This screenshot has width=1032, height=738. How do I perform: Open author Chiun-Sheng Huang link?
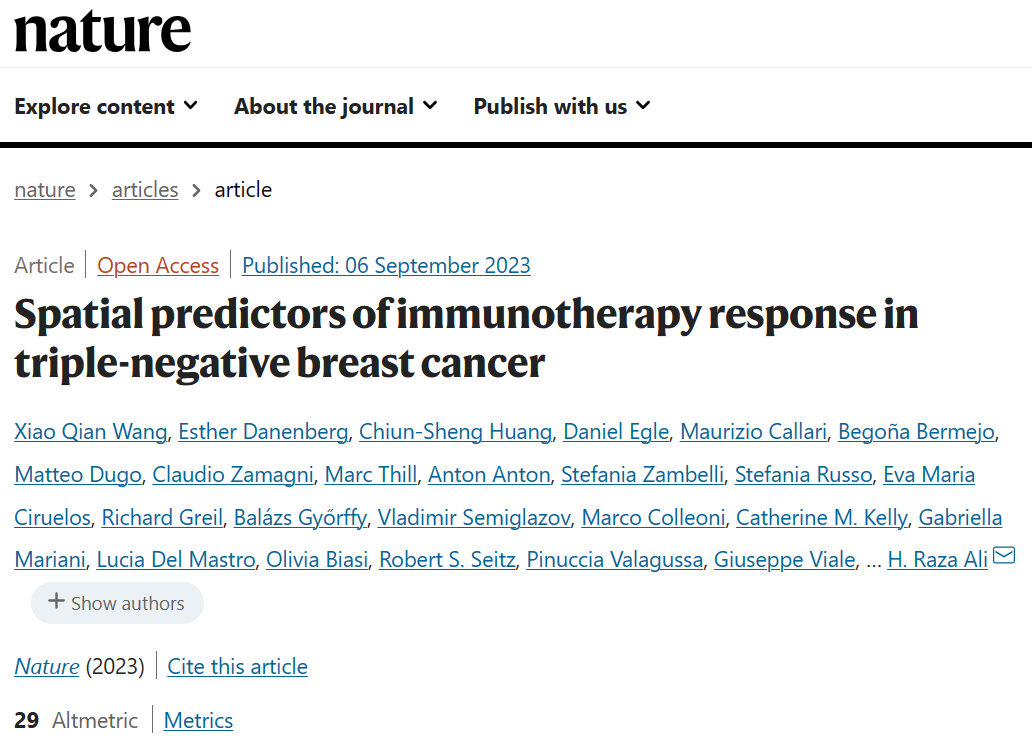(x=455, y=432)
